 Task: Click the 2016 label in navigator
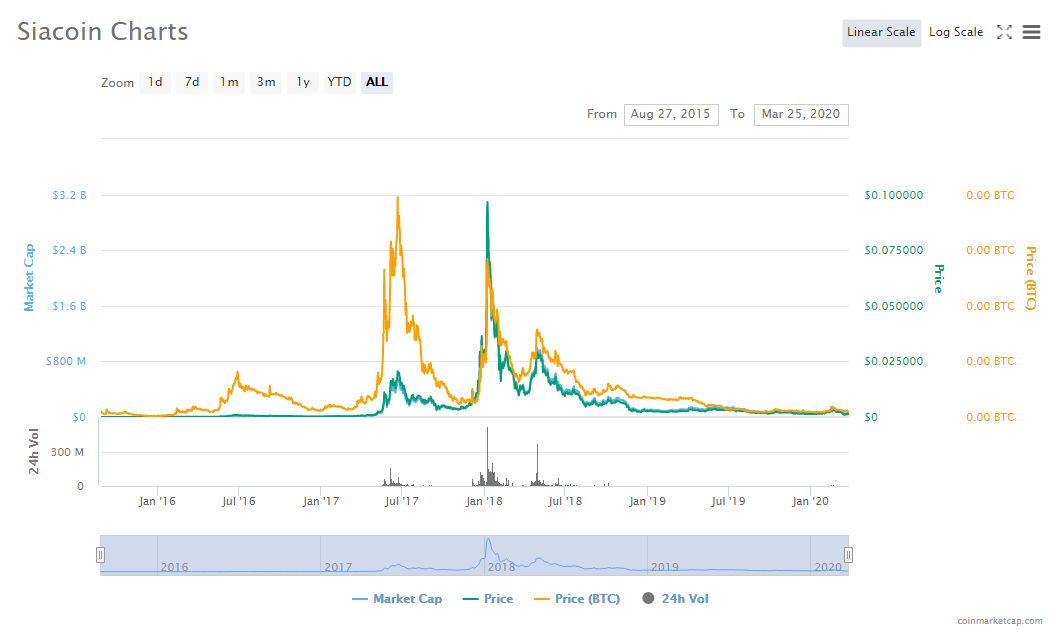coord(174,567)
